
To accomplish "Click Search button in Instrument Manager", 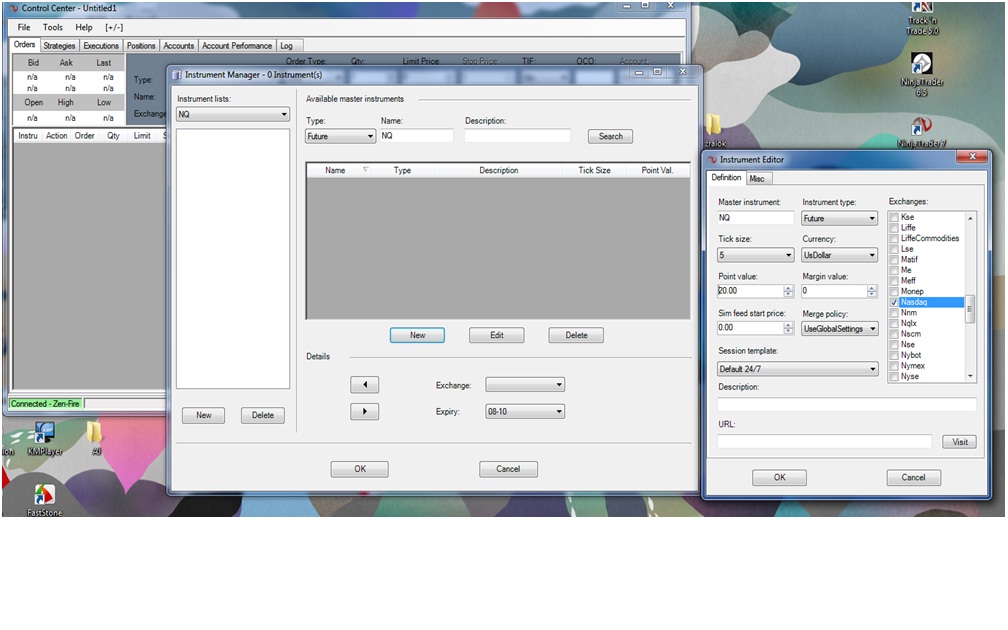I will [610, 136].
